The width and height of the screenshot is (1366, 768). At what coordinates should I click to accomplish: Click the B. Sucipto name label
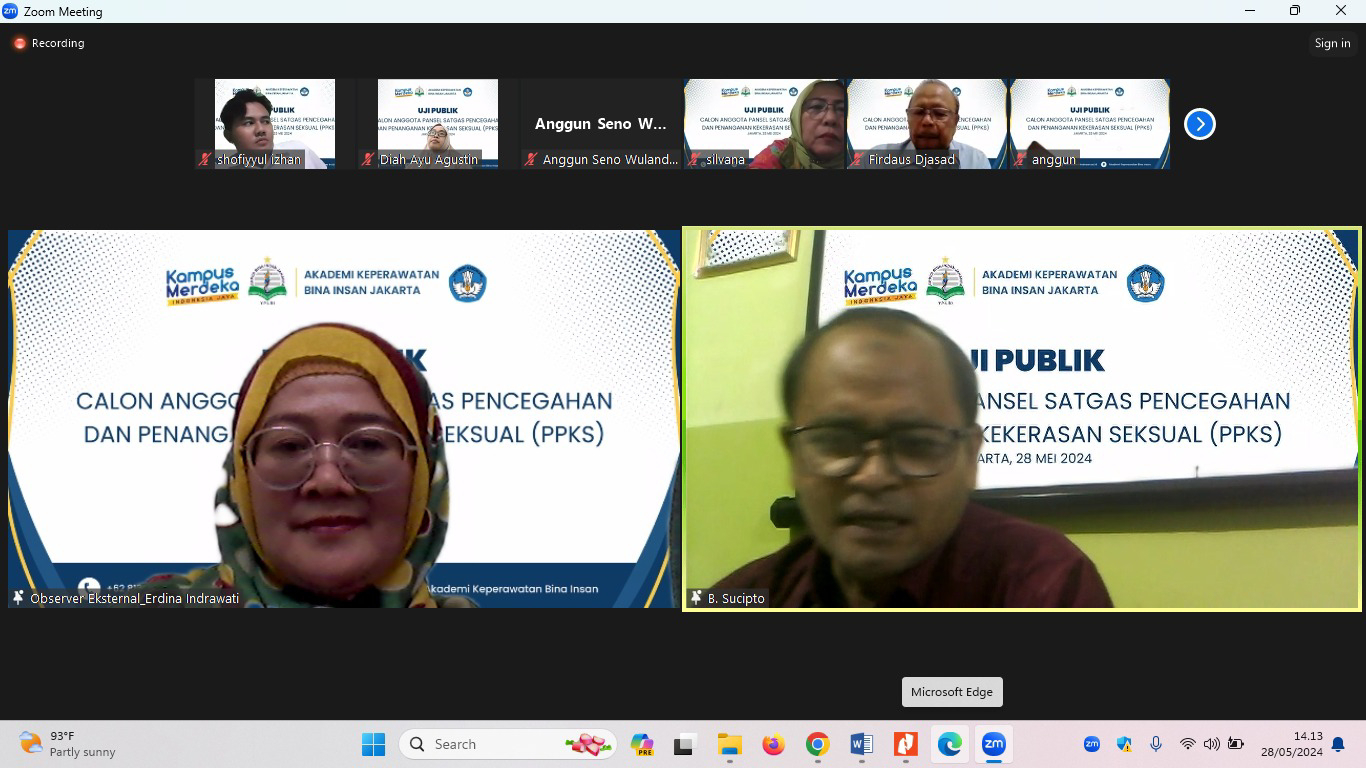pyautogui.click(x=736, y=599)
